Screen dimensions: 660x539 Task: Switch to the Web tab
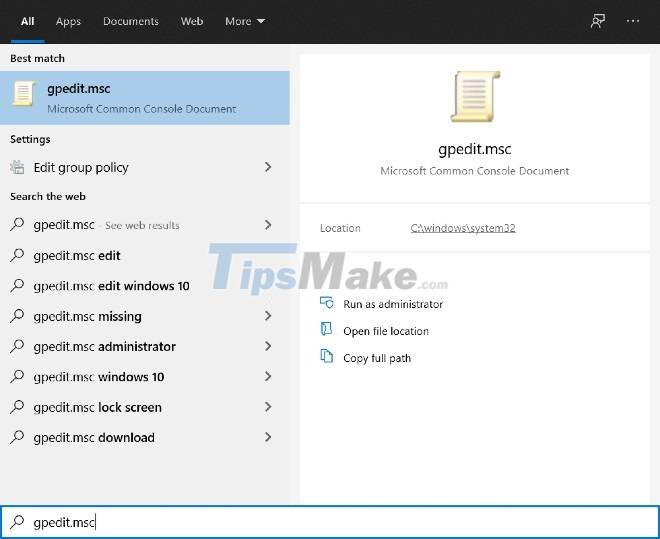pyautogui.click(x=192, y=21)
